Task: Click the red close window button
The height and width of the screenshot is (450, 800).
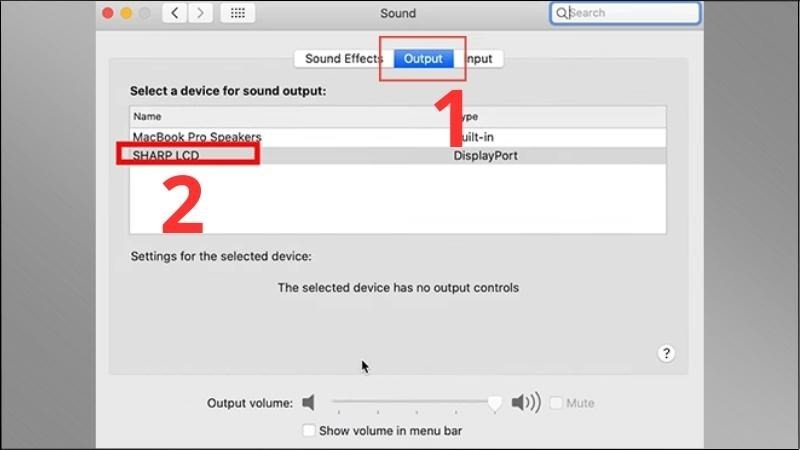Action: 108,13
